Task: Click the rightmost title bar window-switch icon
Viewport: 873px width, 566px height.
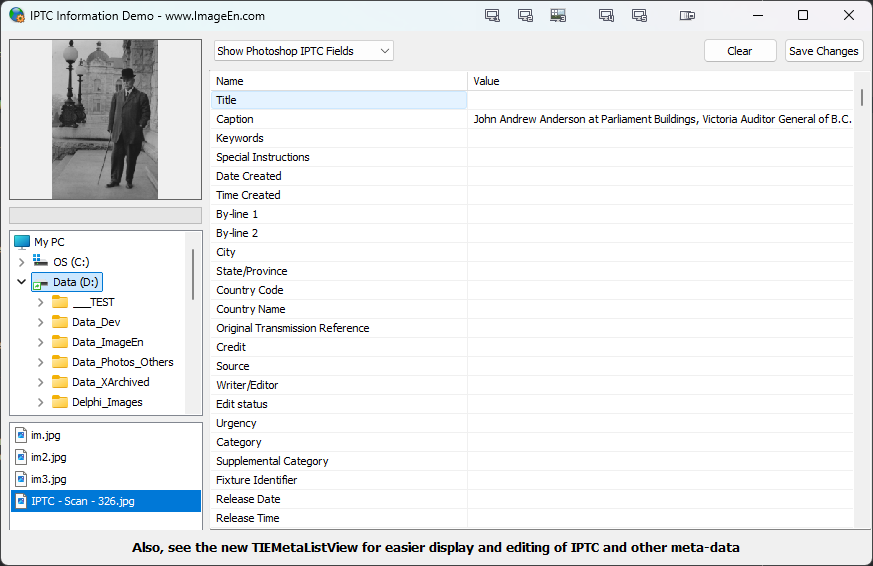Action: click(687, 15)
